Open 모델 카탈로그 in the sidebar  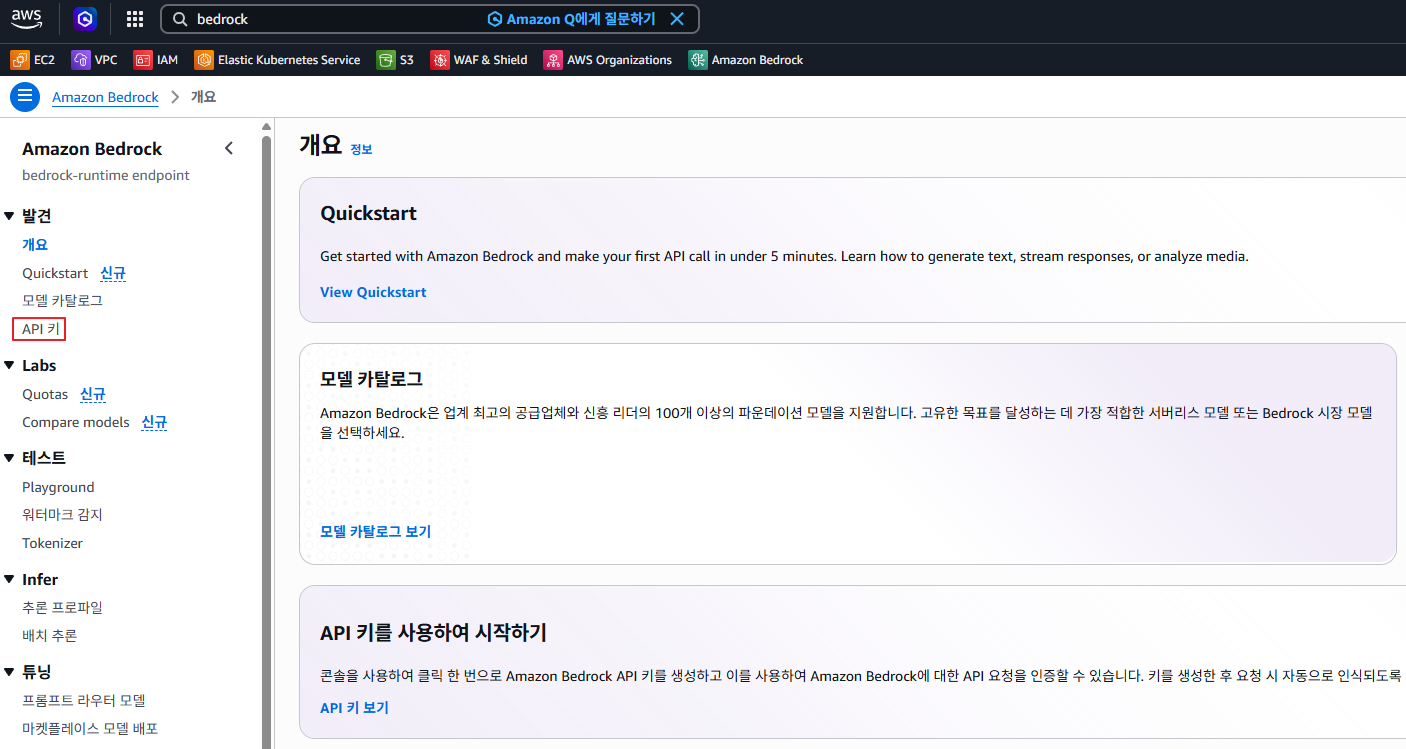point(62,300)
